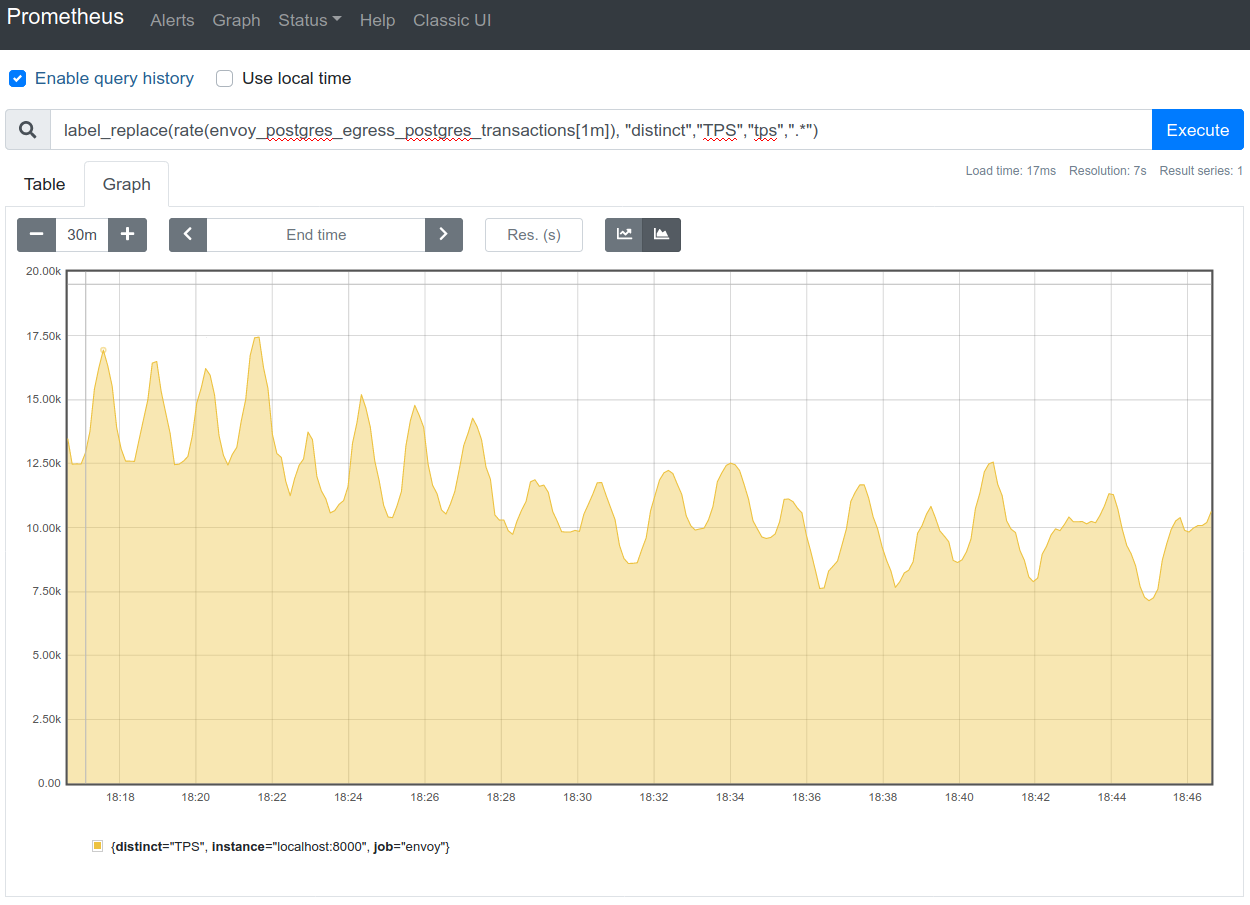Click the 30m range input field
Viewport: 1250px width, 905px height.
point(82,235)
